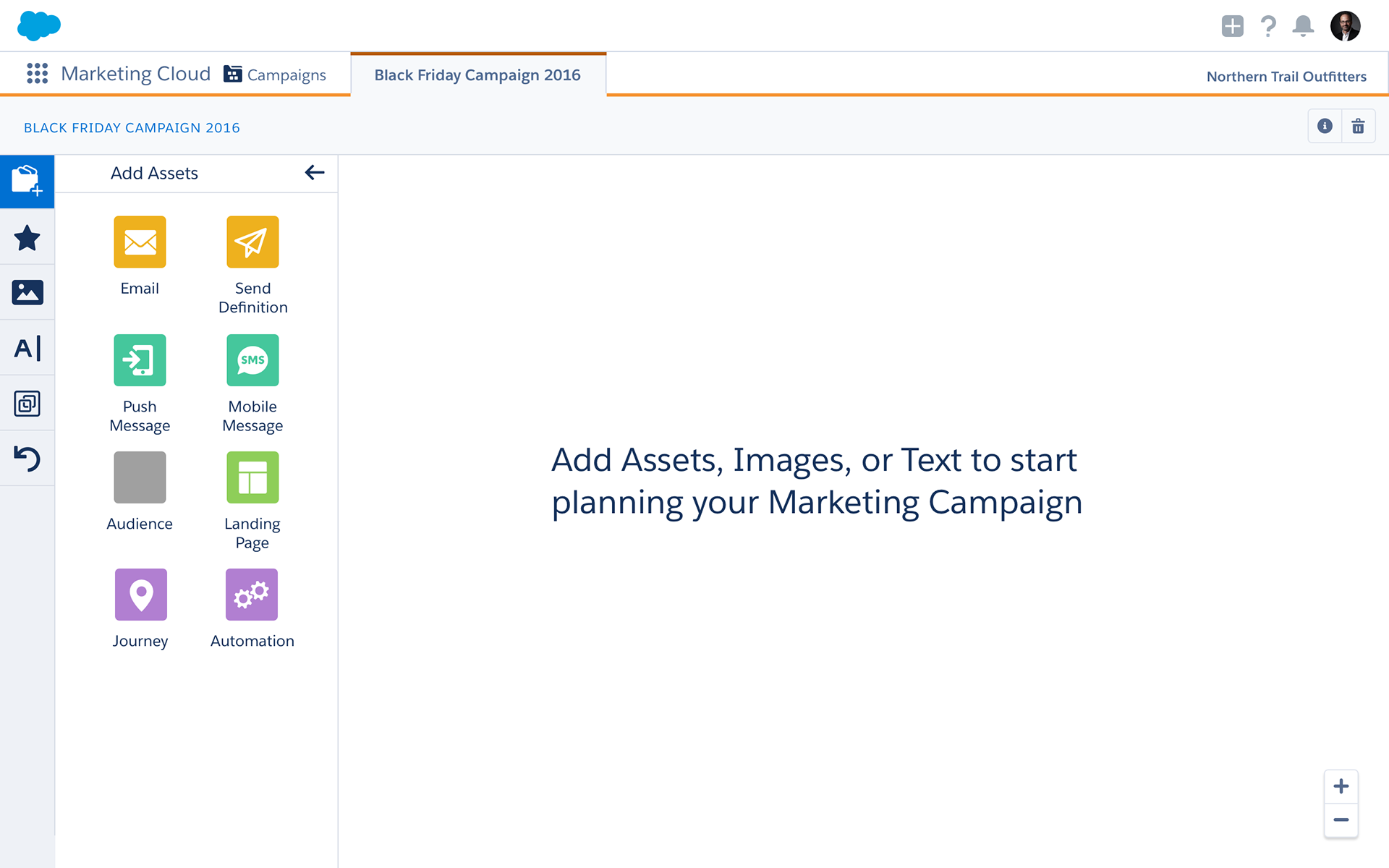Add a Push Message asset icon
The height and width of the screenshot is (868, 1389).
coord(140,360)
